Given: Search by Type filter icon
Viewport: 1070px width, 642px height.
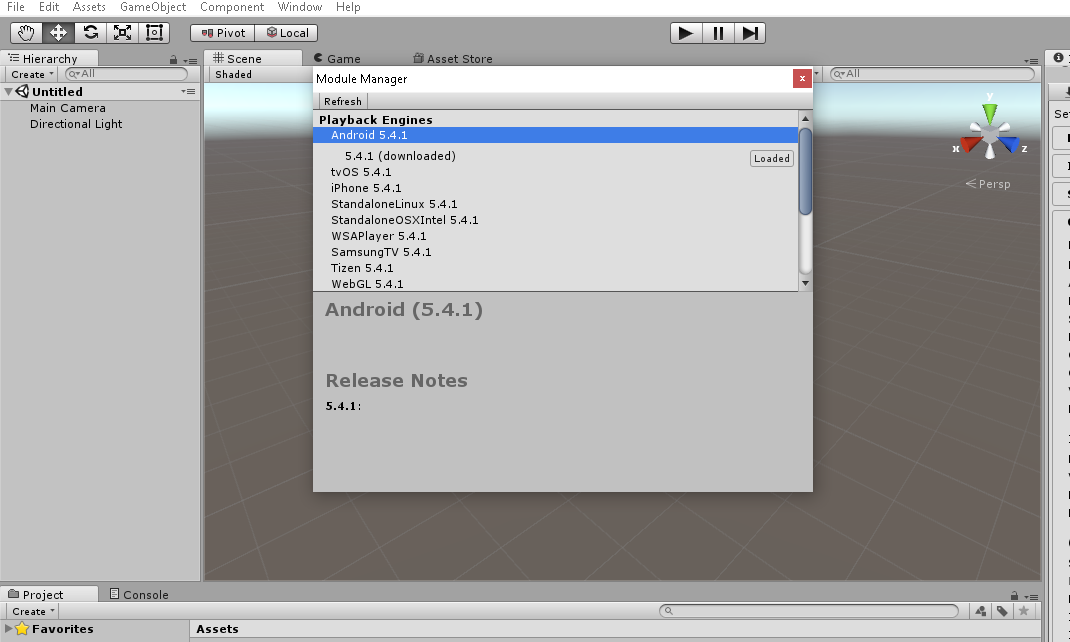Looking at the screenshot, I should pyautogui.click(x=981, y=611).
